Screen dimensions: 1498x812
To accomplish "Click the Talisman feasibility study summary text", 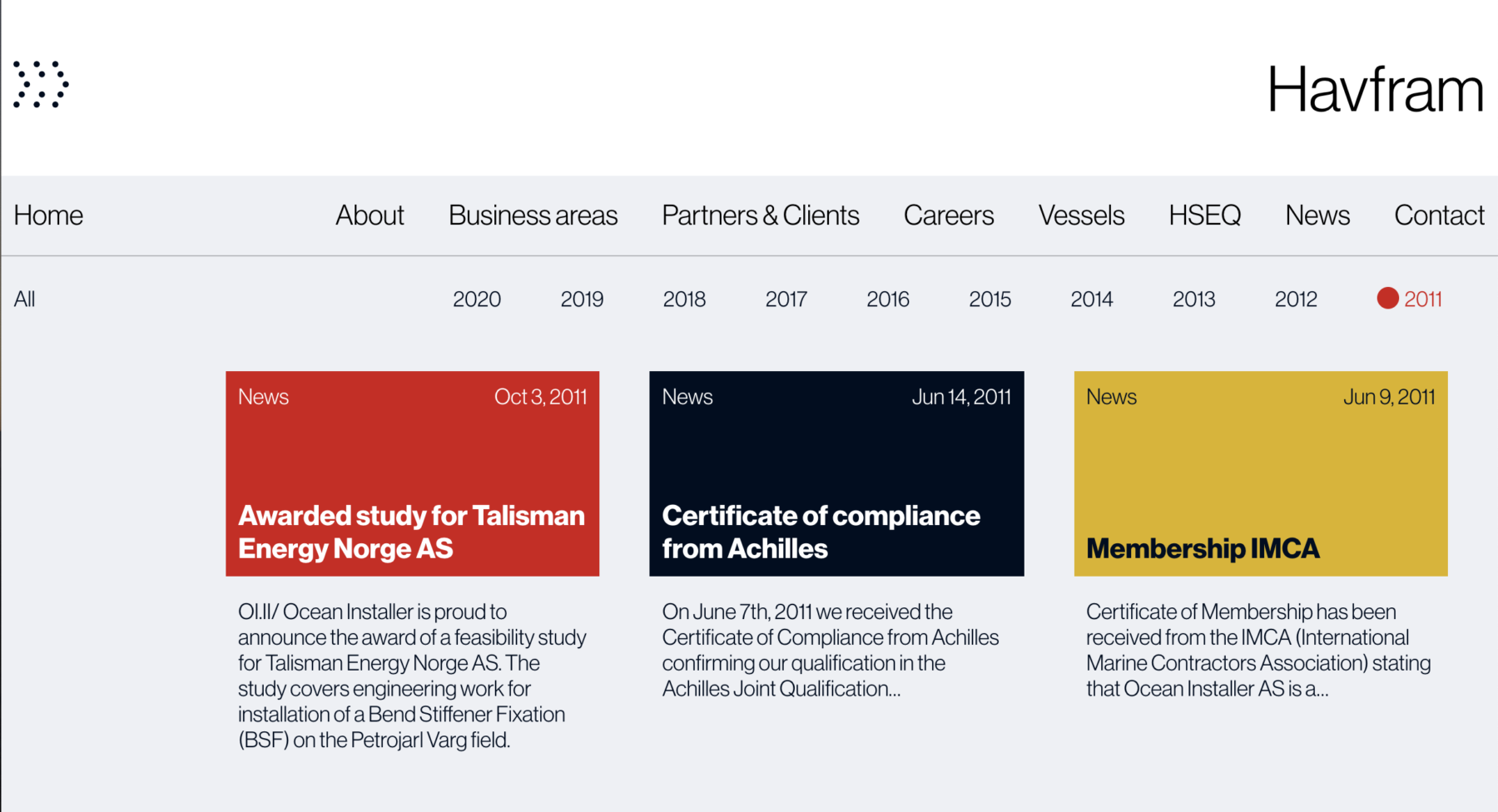I will 412,676.
